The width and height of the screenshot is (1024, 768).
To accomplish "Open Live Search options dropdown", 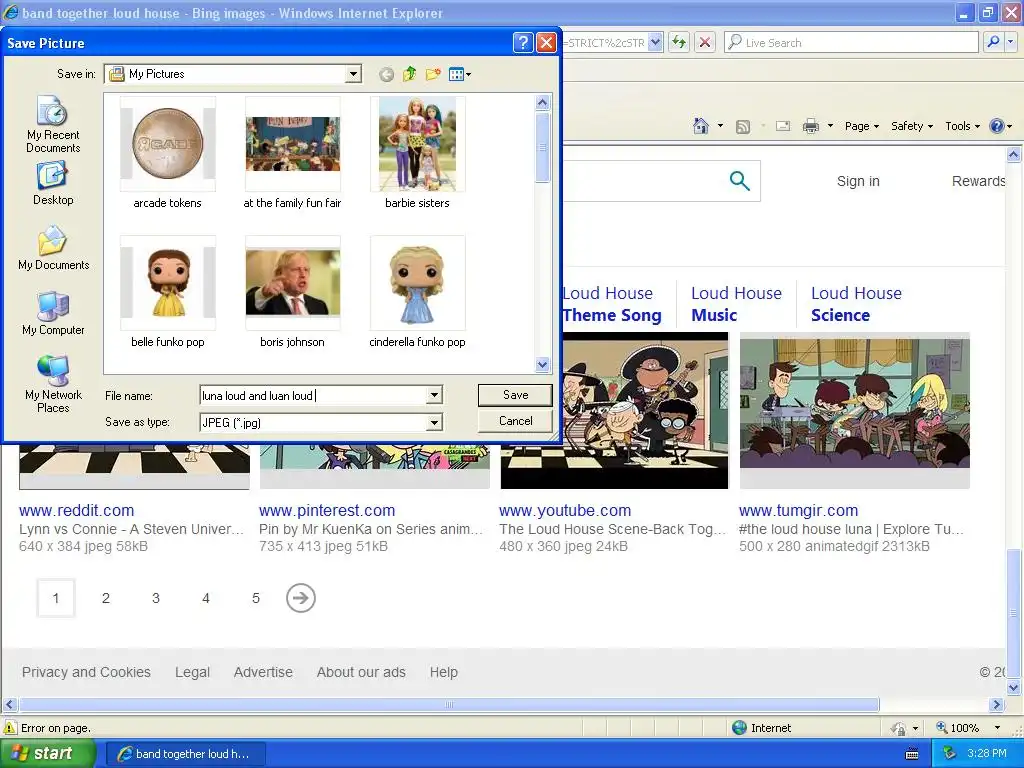I will tap(1011, 42).
